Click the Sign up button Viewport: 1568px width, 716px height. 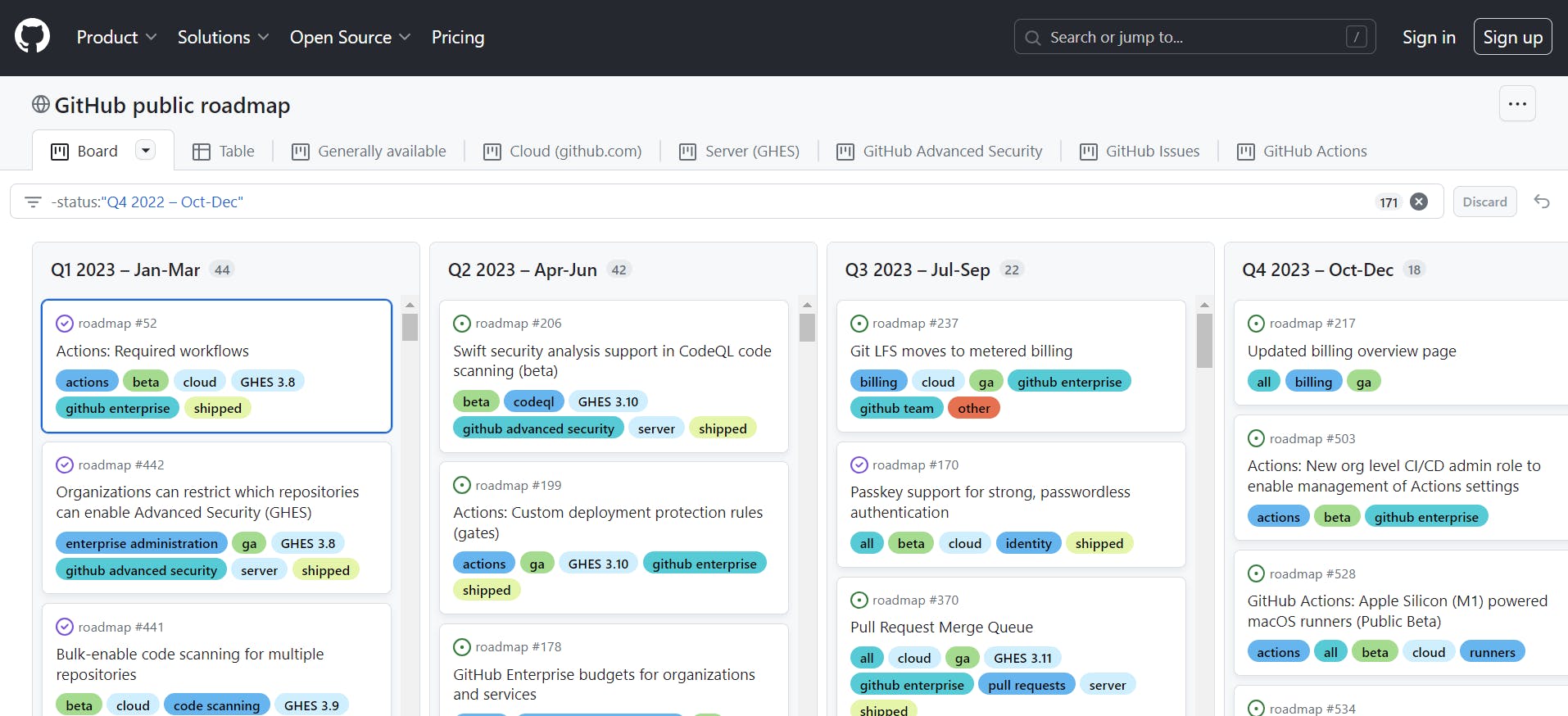click(x=1512, y=38)
